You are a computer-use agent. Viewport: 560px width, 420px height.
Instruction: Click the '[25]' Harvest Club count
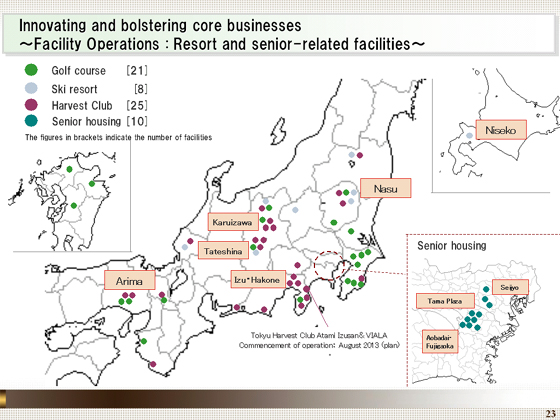[x=137, y=105]
